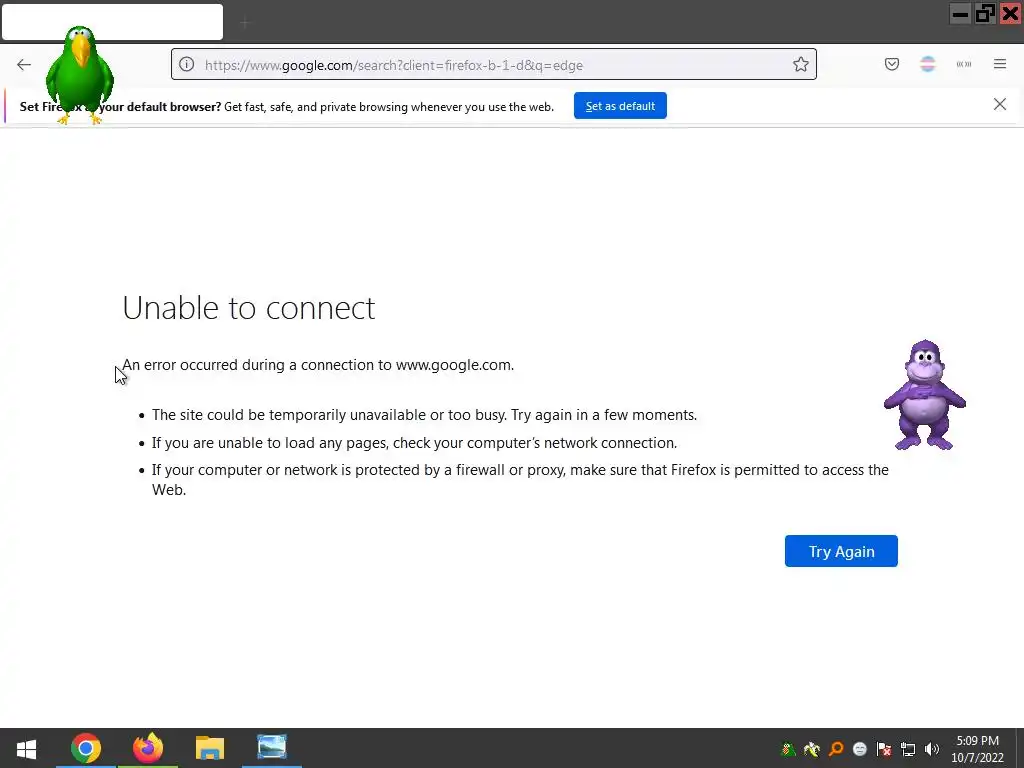
Task: Open a new tab with the plus button
Action: (246, 23)
